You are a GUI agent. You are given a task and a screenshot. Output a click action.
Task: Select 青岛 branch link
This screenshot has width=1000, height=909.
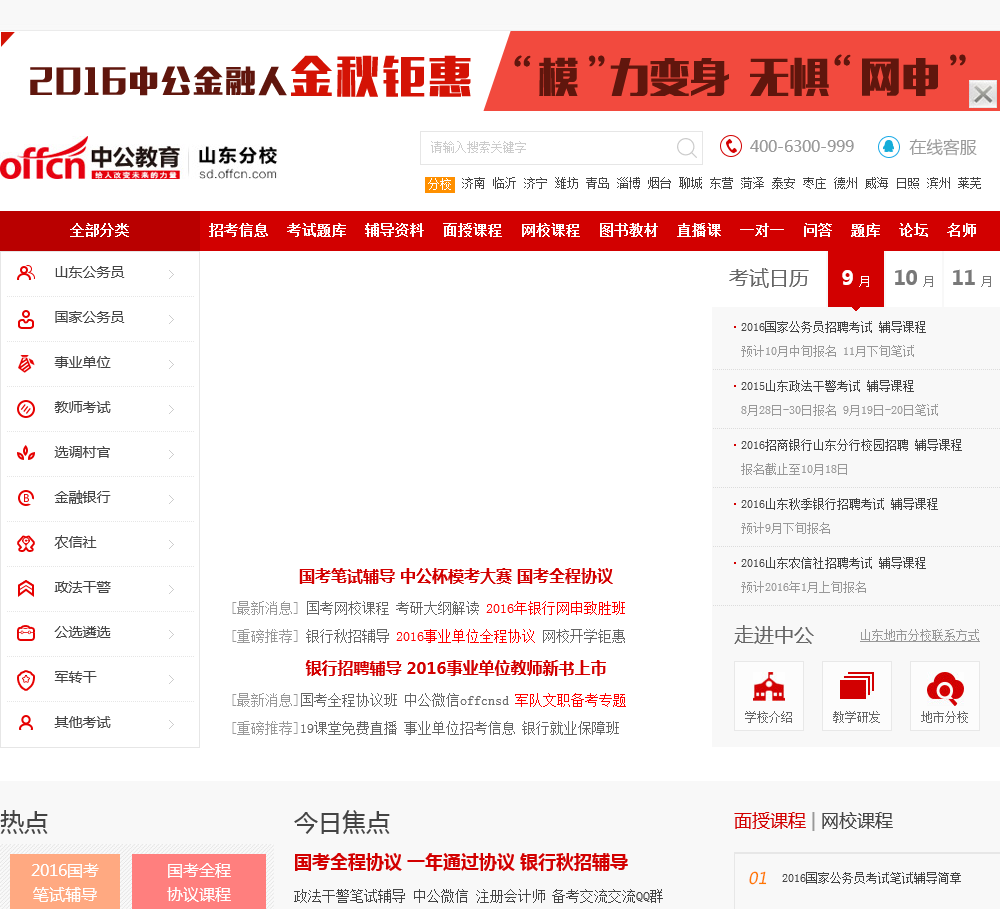[x=598, y=184]
